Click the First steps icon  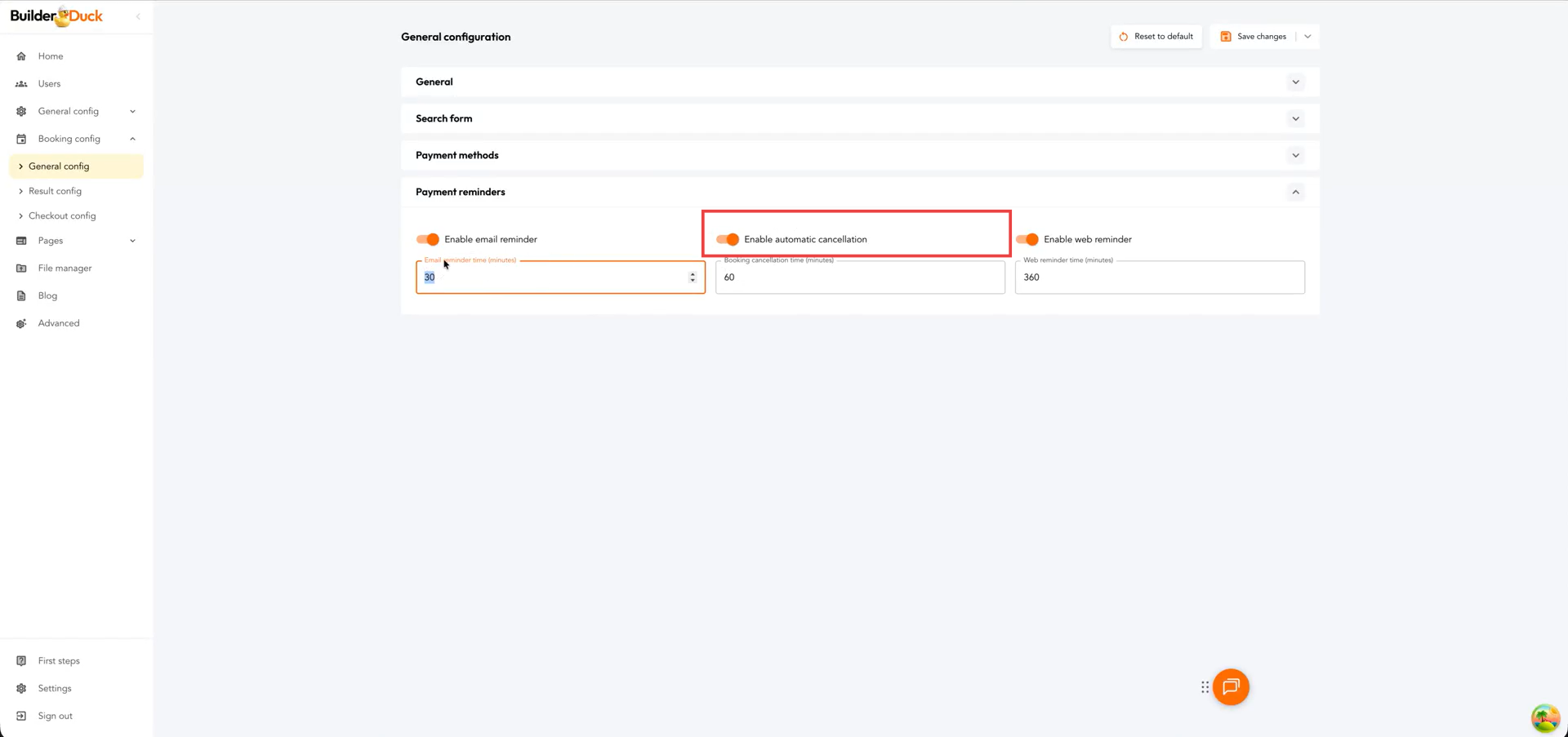pyautogui.click(x=21, y=661)
